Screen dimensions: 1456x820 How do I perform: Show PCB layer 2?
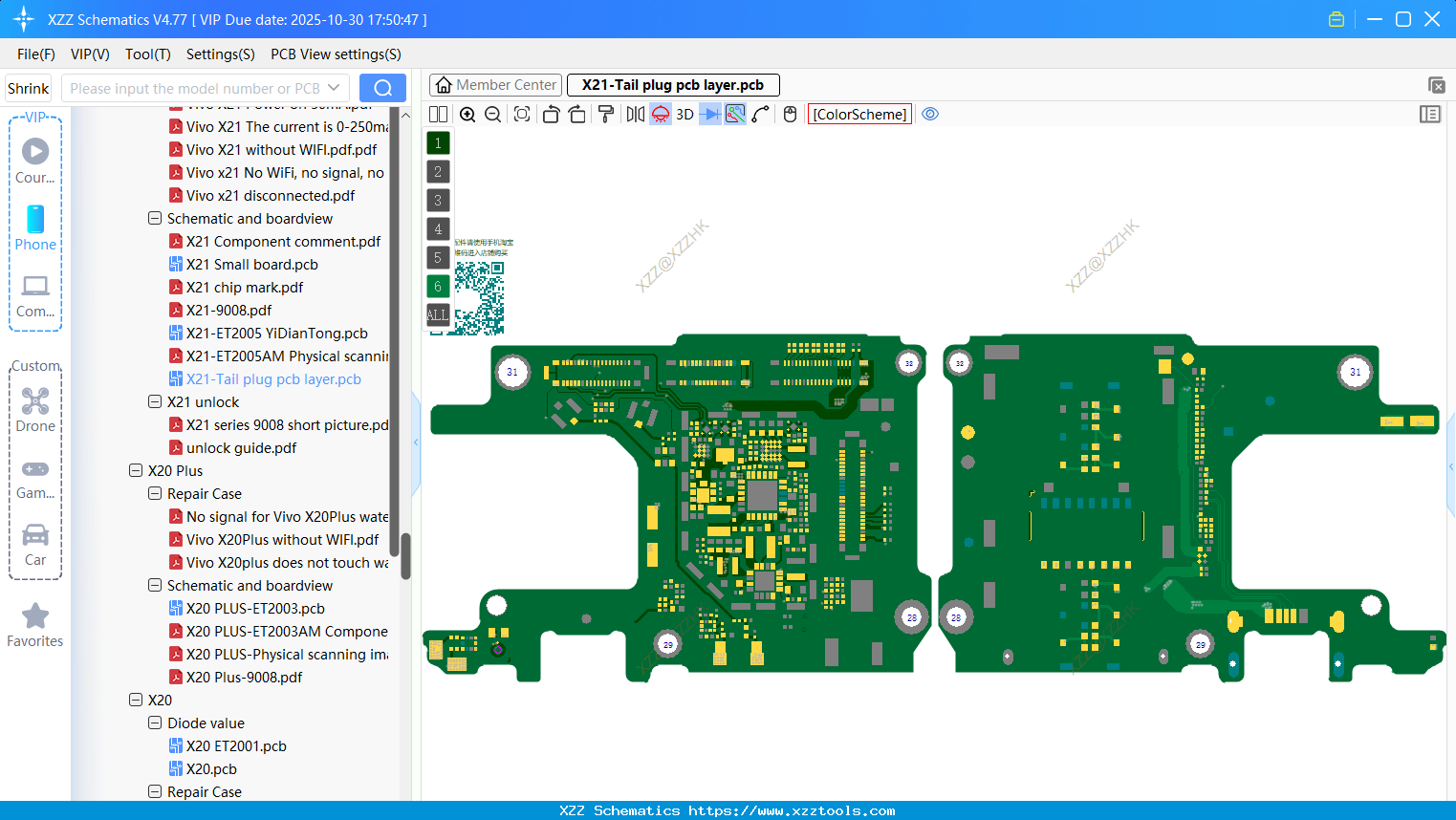coord(438,172)
